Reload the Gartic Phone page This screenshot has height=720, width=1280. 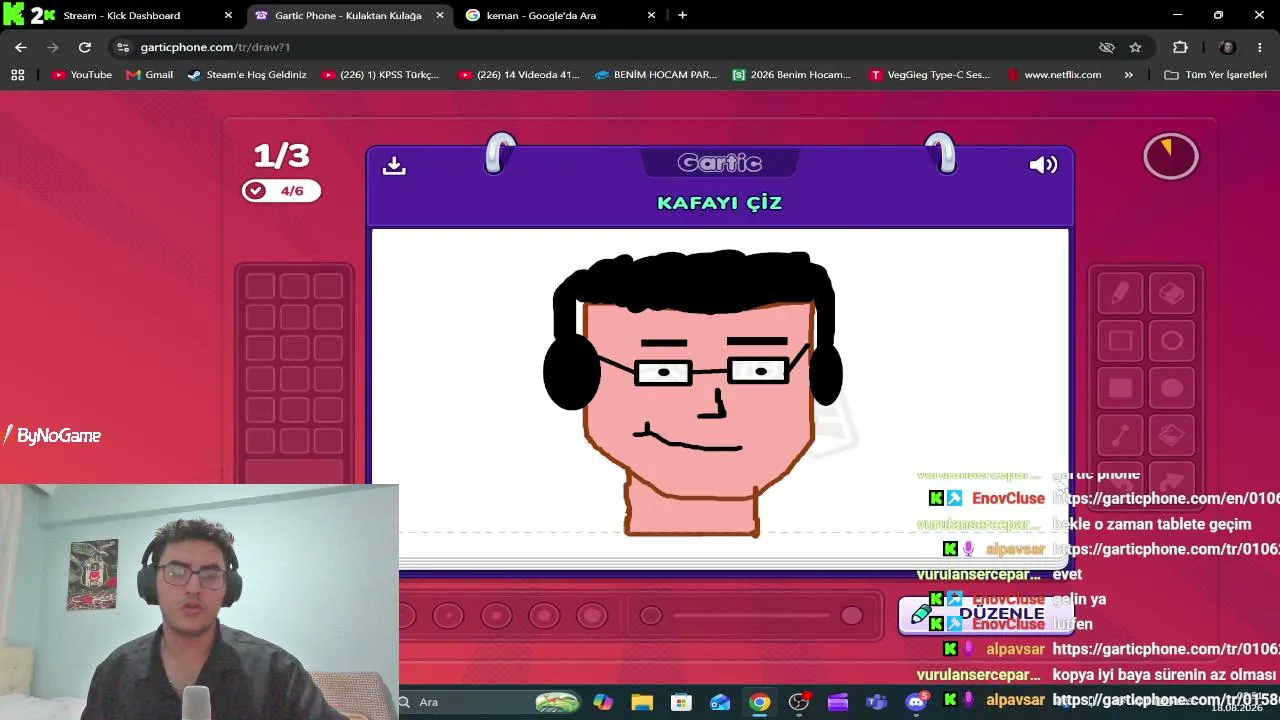(x=85, y=47)
